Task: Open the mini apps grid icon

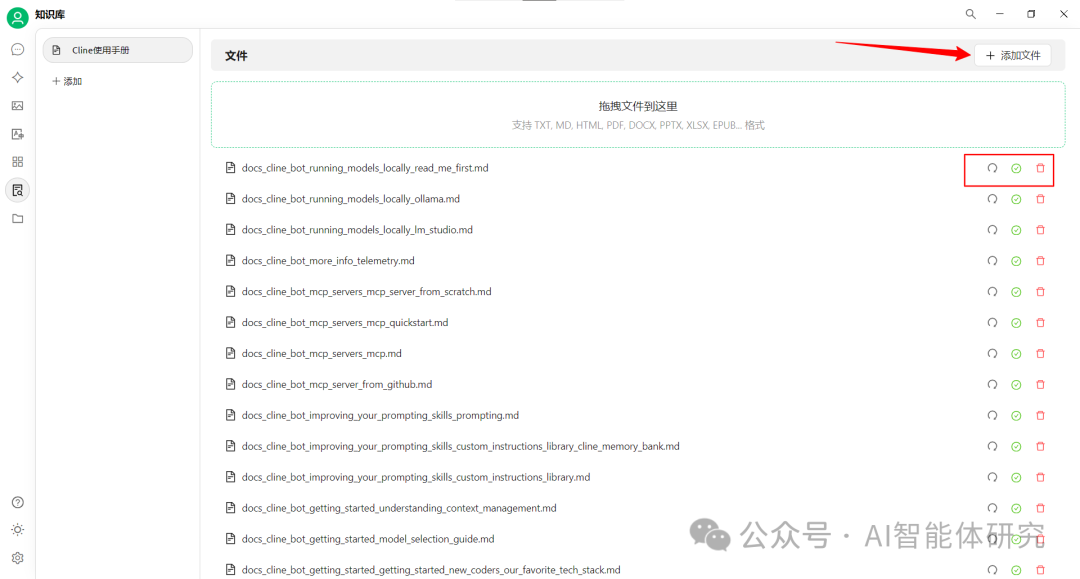Action: (18, 162)
